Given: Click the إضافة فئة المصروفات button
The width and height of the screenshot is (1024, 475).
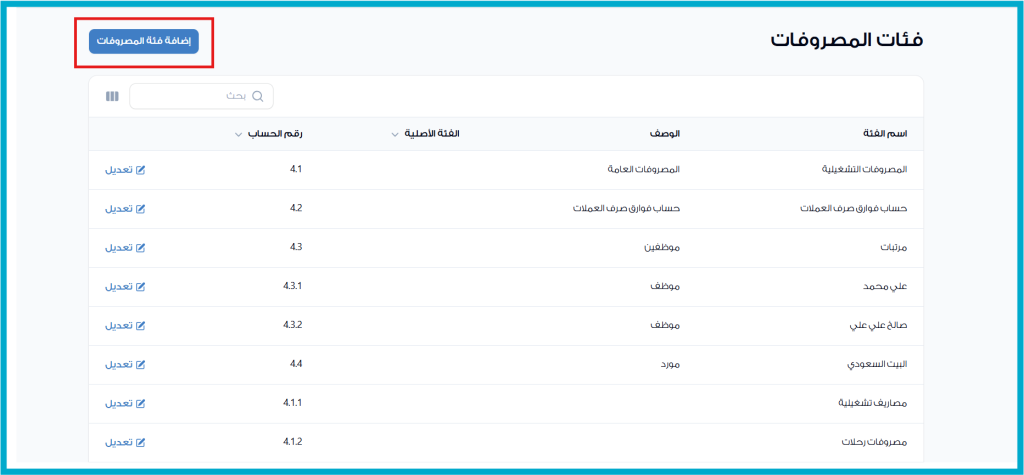Looking at the screenshot, I should pyautogui.click(x=144, y=41).
